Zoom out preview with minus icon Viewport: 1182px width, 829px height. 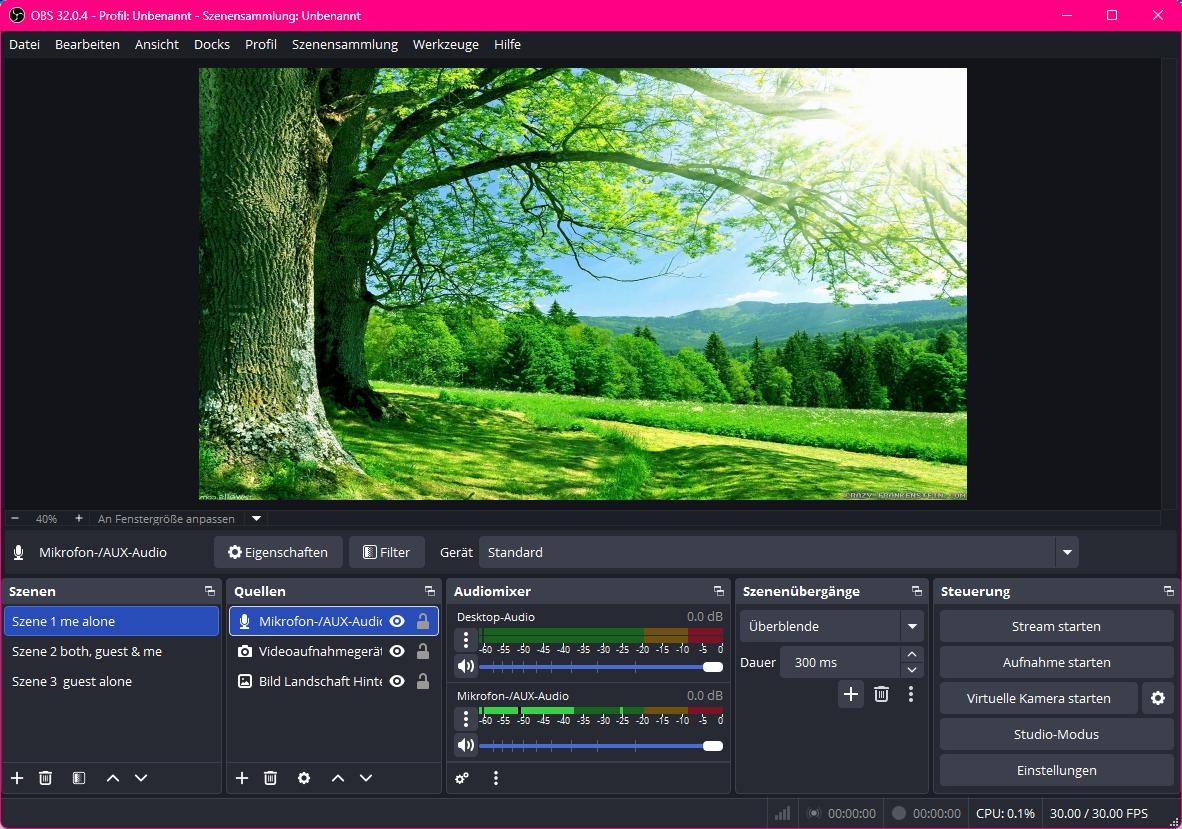[x=15, y=519]
